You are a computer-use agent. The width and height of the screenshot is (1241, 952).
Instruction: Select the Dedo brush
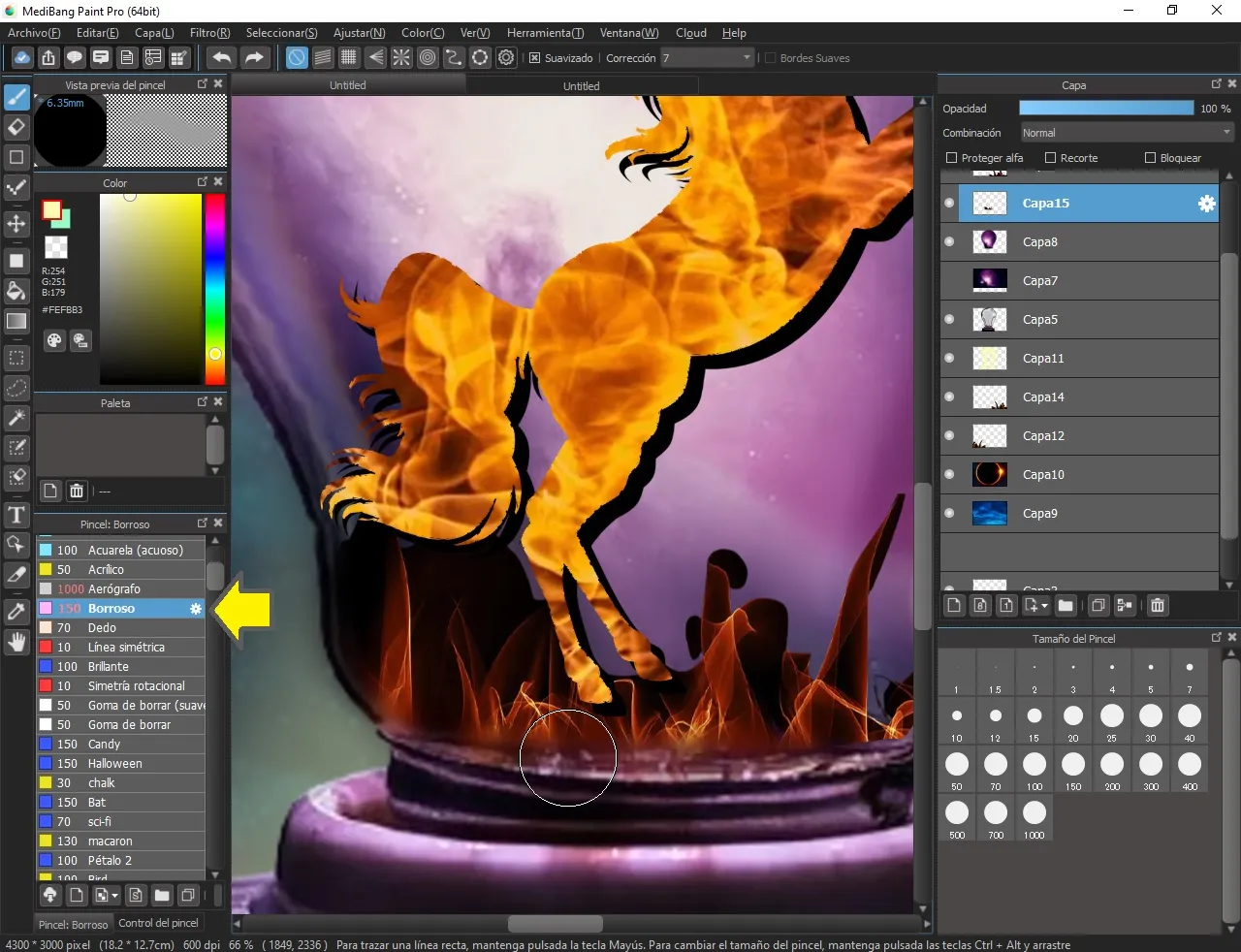(x=121, y=628)
